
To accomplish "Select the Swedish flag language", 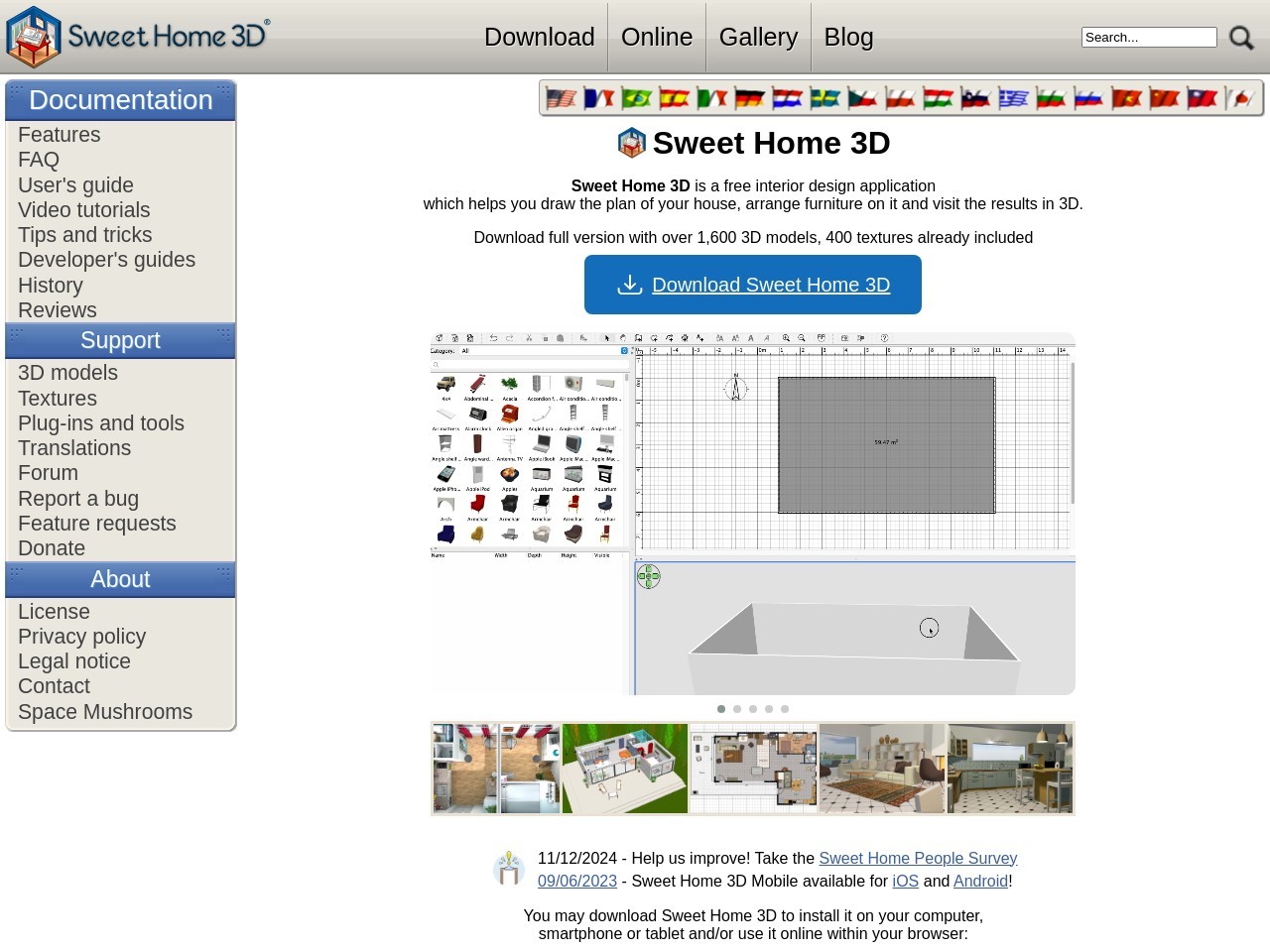I will click(x=825, y=98).
